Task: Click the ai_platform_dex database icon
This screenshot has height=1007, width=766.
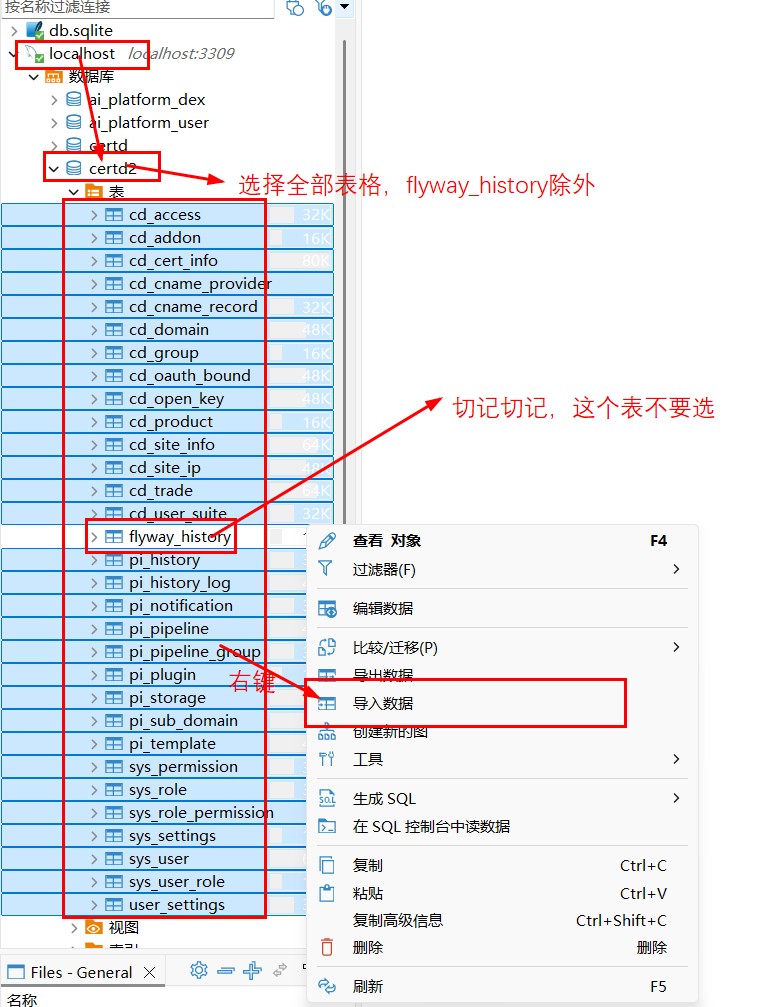Action: coord(74,99)
